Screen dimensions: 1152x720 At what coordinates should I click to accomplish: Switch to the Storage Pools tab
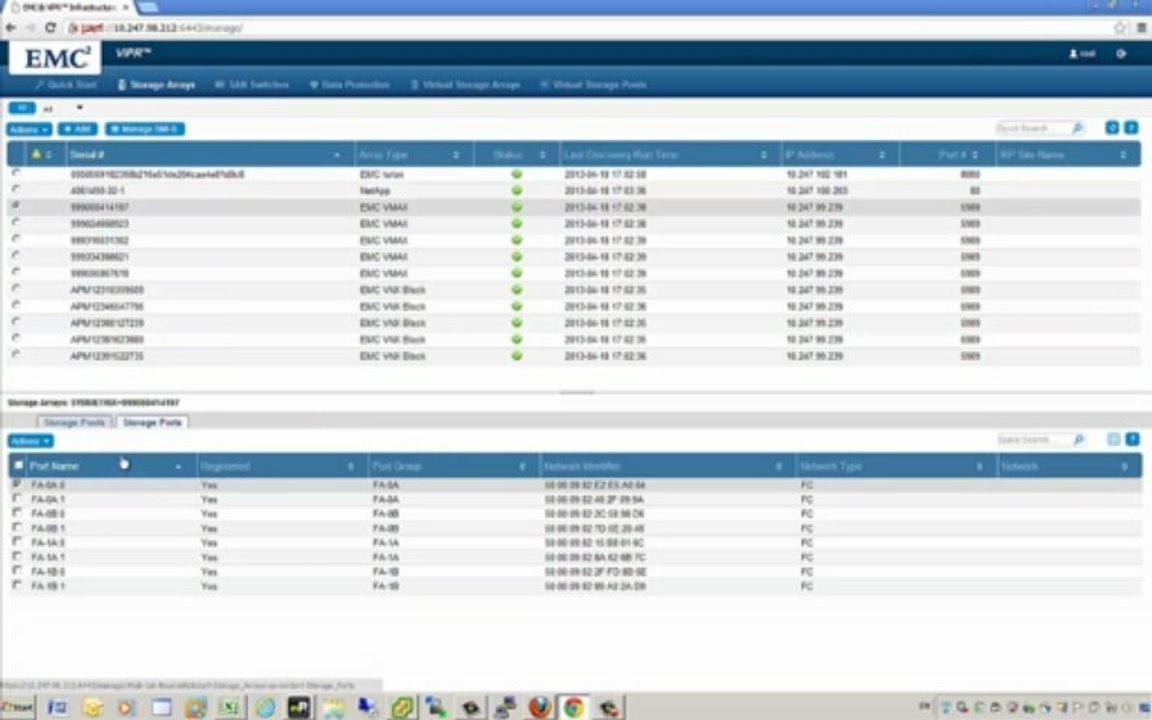[x=74, y=422]
